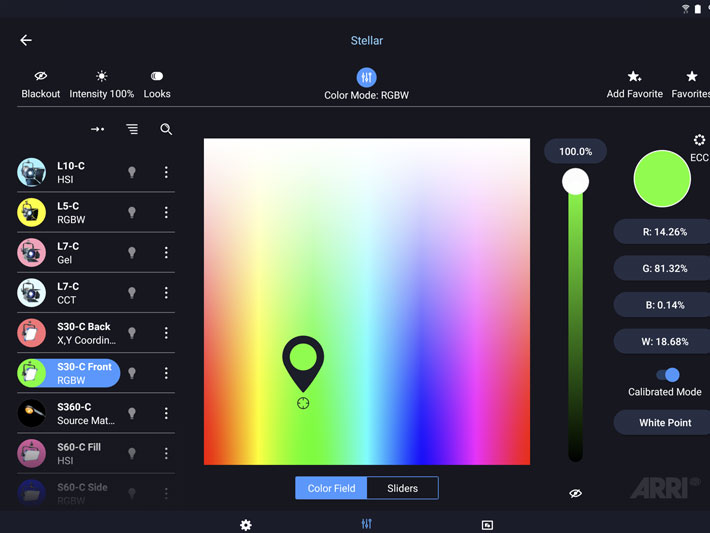The image size is (710, 533).
Task: Click the White Point button
Action: pyautogui.click(x=662, y=423)
